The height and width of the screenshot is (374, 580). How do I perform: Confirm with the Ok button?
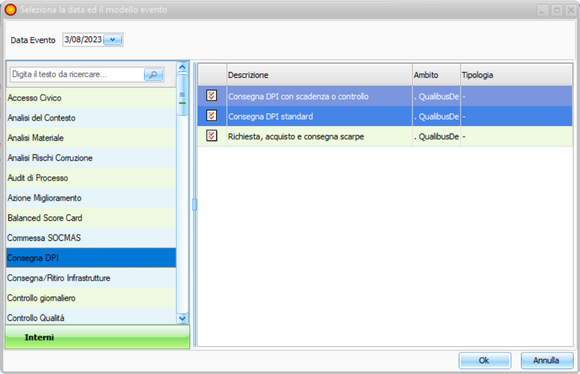[485, 360]
